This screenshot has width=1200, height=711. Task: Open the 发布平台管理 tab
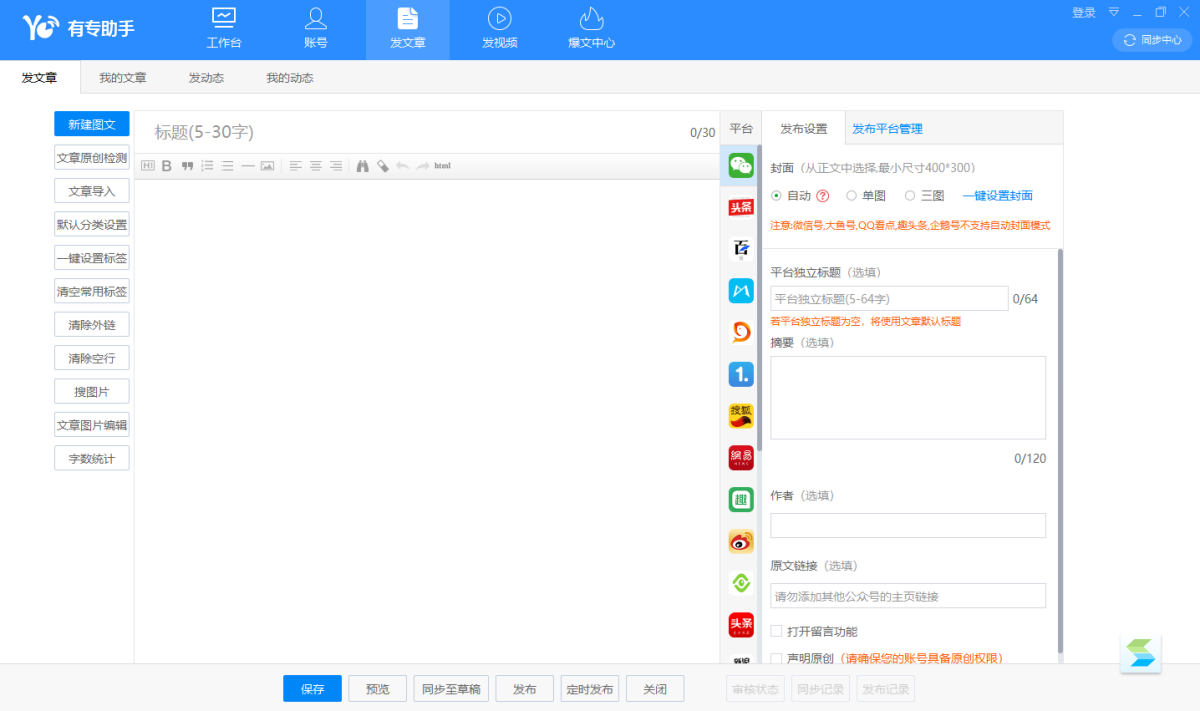click(x=887, y=129)
